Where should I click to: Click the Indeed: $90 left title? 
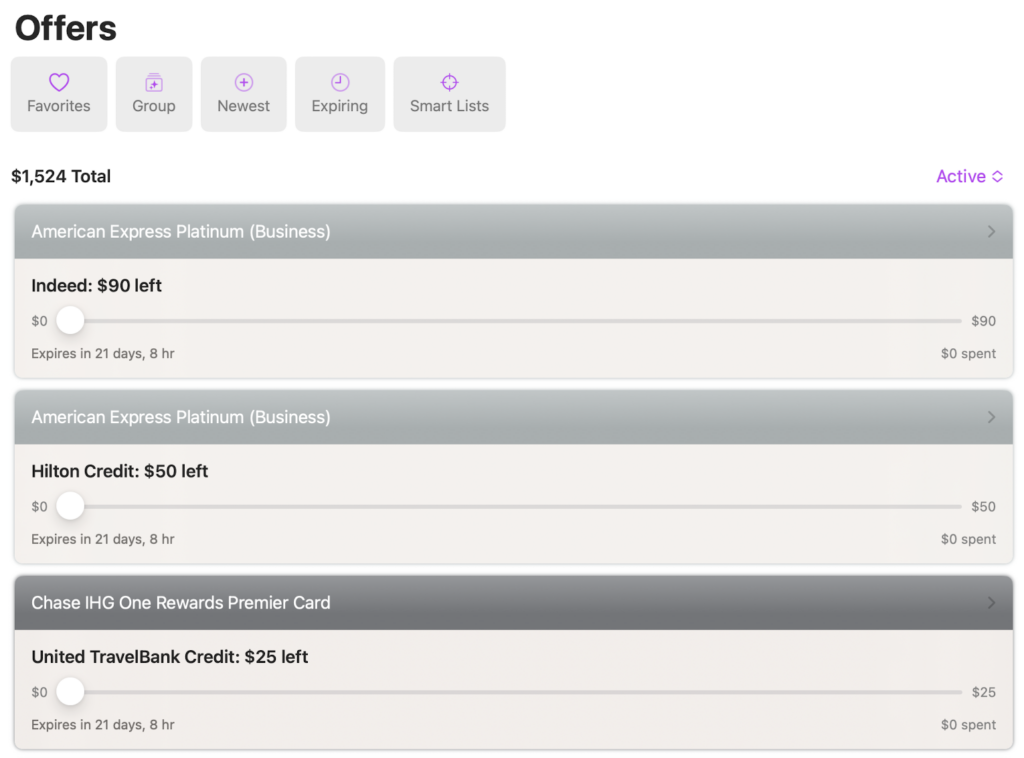(x=97, y=286)
